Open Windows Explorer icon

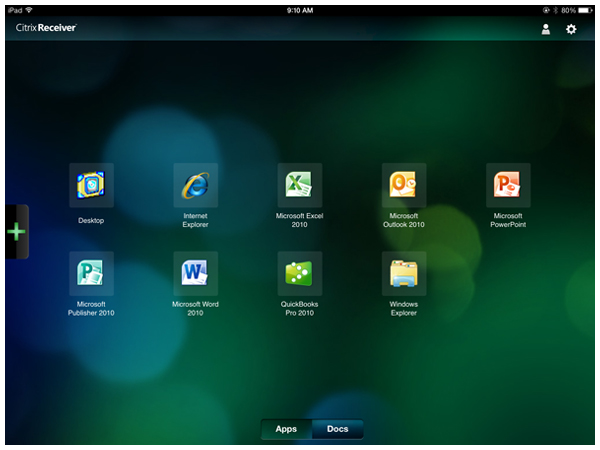pyautogui.click(x=404, y=273)
